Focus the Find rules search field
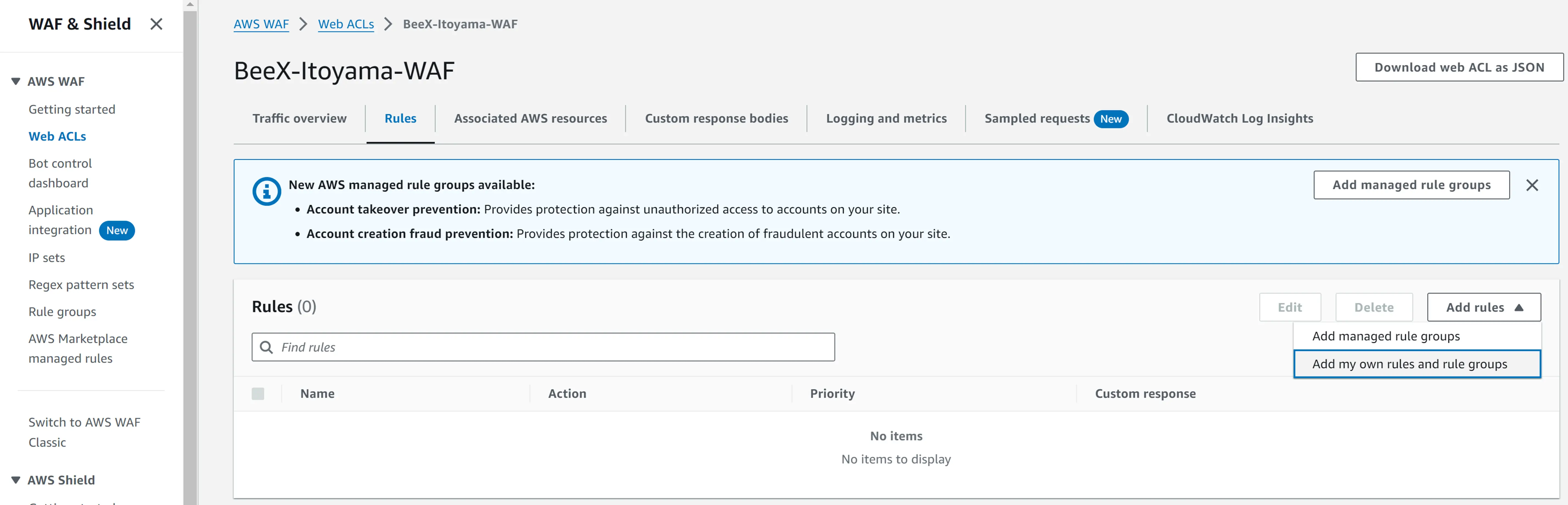Screen dimensions: 1568x505 point(543,347)
